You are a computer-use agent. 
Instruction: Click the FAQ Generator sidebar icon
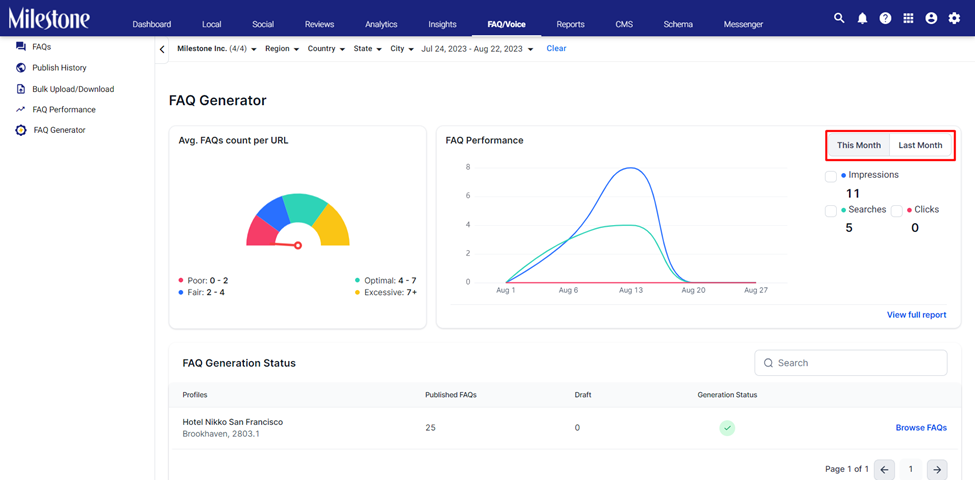pos(21,131)
